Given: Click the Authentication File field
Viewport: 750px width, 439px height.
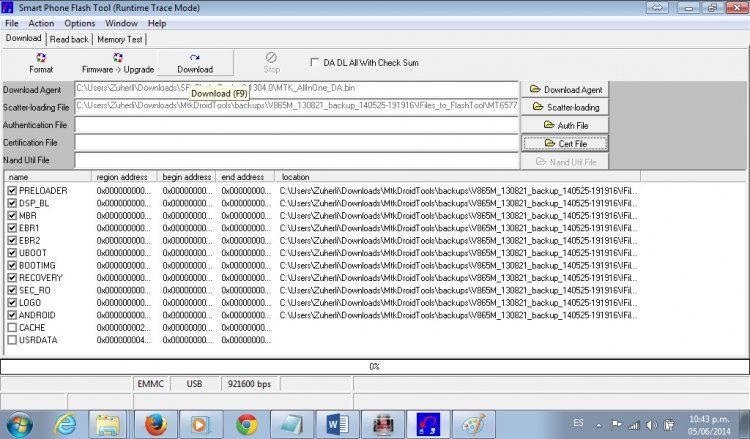Looking at the screenshot, I should pos(297,125).
